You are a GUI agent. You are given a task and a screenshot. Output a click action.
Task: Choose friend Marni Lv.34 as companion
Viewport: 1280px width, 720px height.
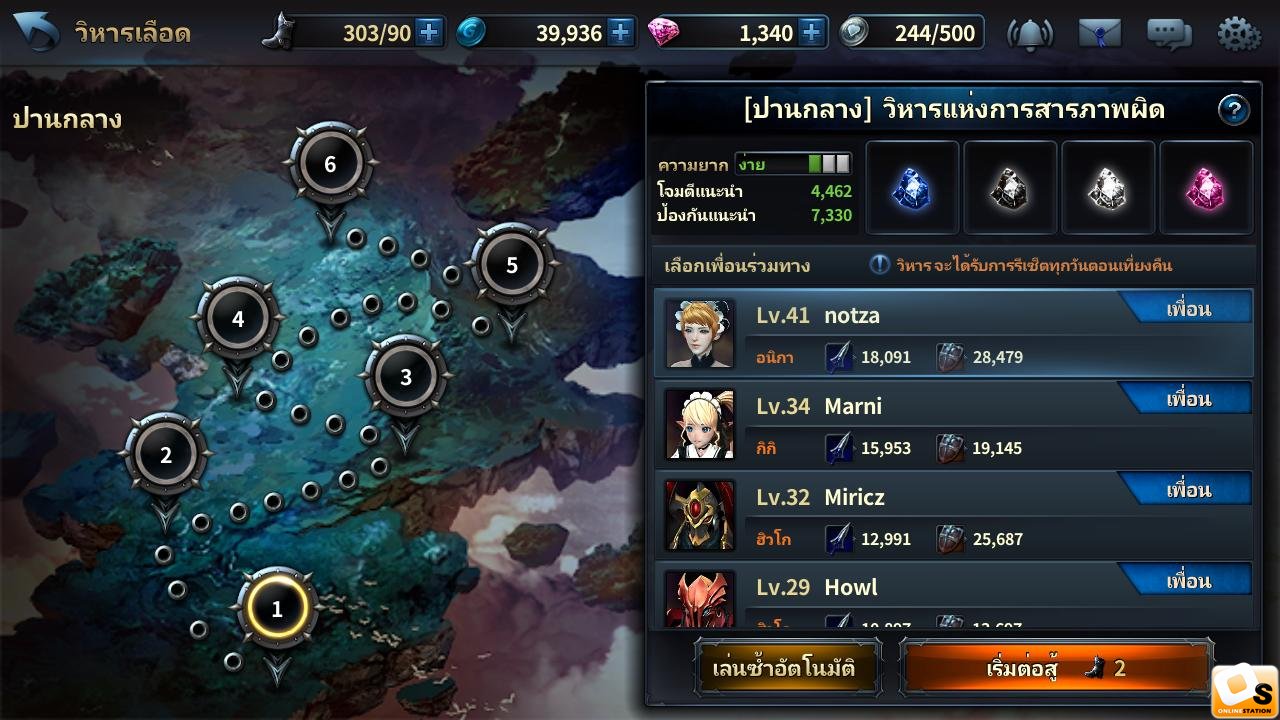953,424
